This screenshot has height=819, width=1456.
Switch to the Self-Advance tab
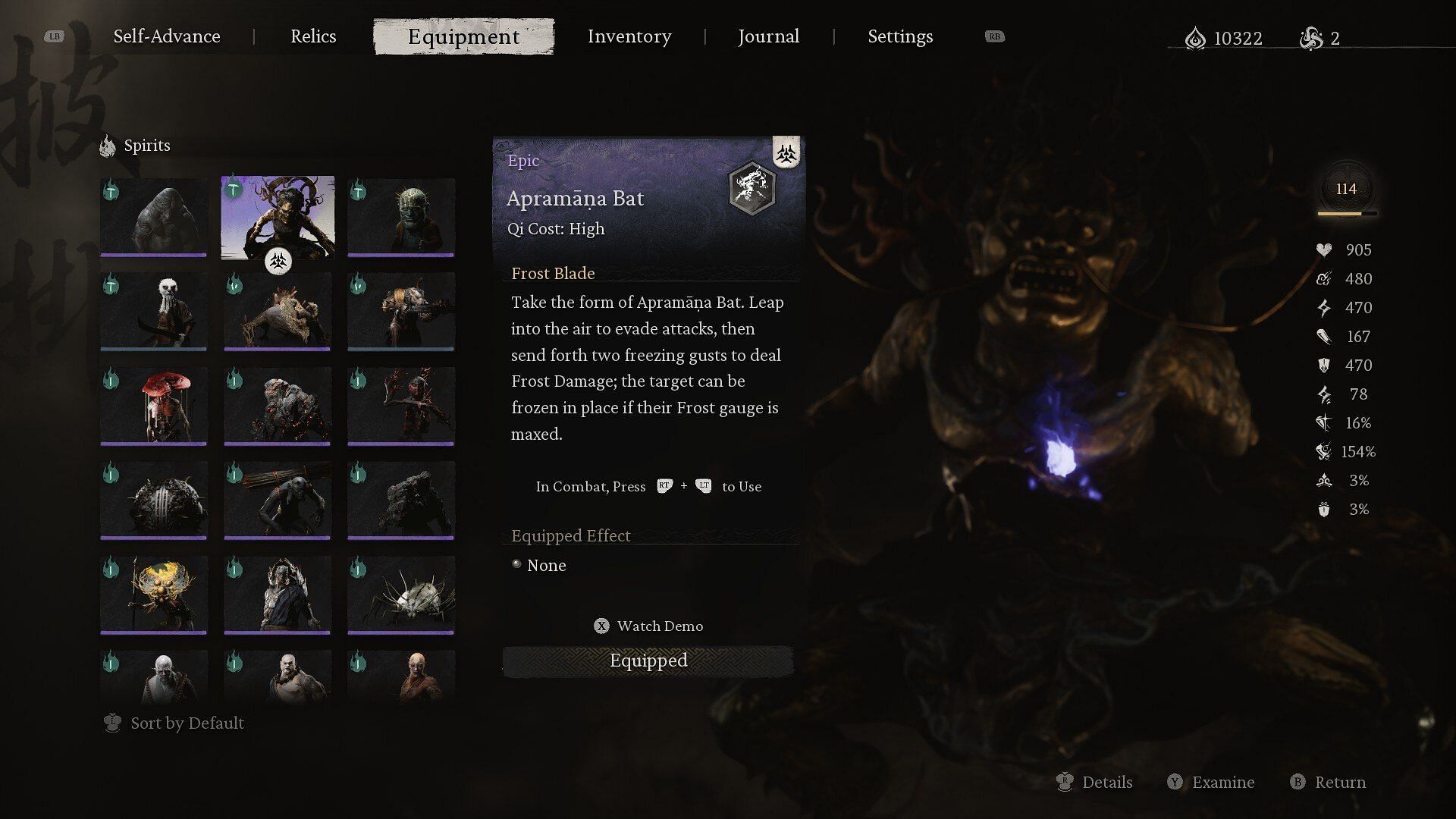tap(166, 36)
